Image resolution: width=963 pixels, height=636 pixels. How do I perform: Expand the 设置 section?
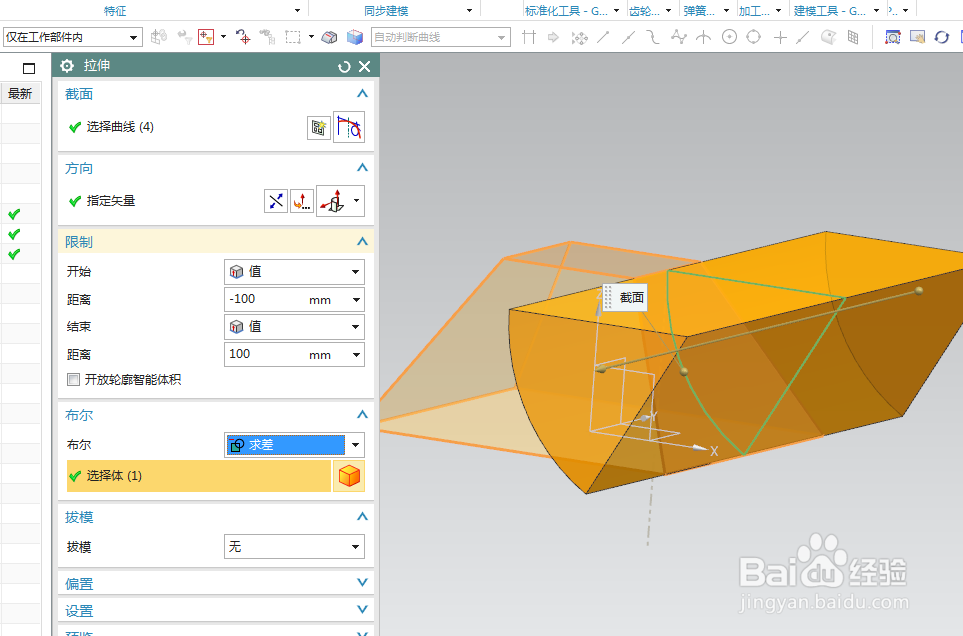pyautogui.click(x=362, y=610)
